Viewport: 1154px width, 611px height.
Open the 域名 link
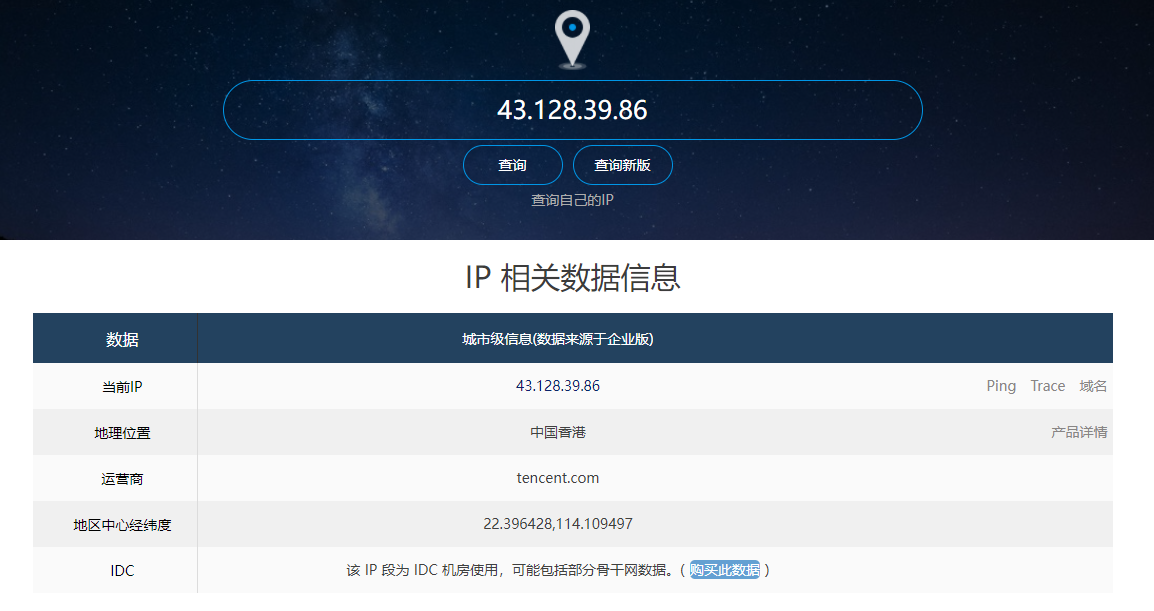(1093, 386)
